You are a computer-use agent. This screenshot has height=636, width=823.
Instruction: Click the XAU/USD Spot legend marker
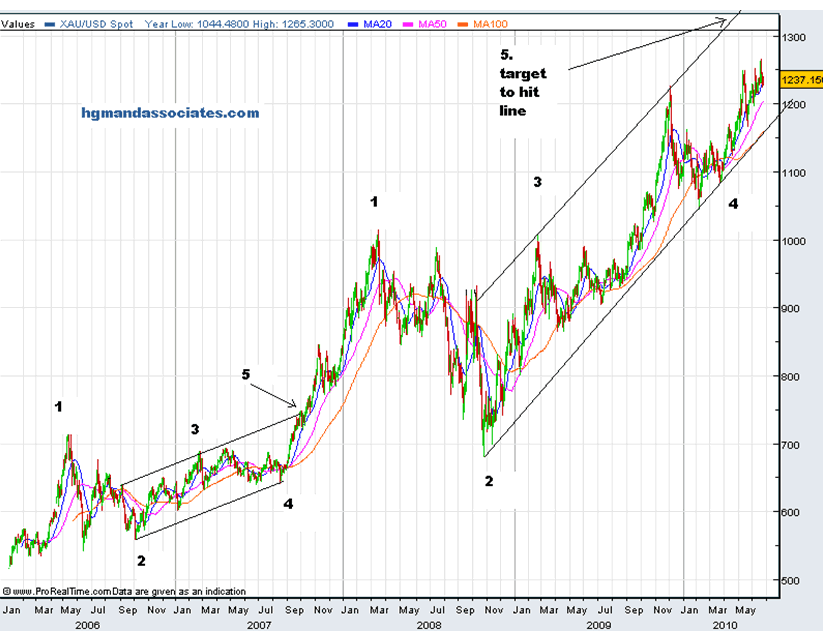[50, 22]
